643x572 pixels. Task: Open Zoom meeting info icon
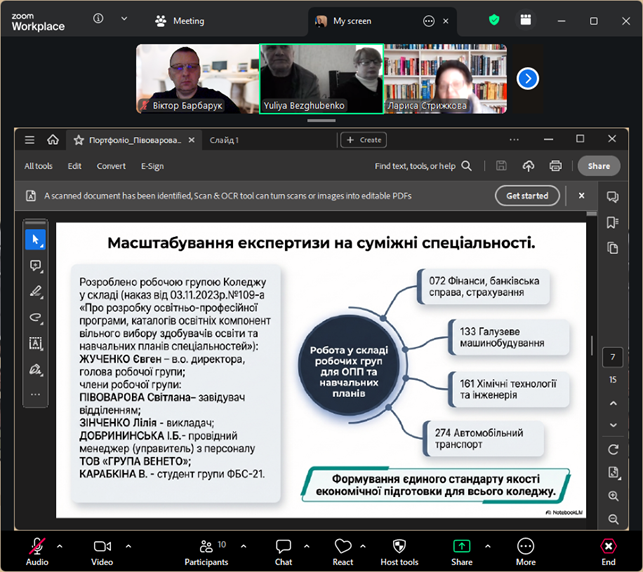coord(98,18)
